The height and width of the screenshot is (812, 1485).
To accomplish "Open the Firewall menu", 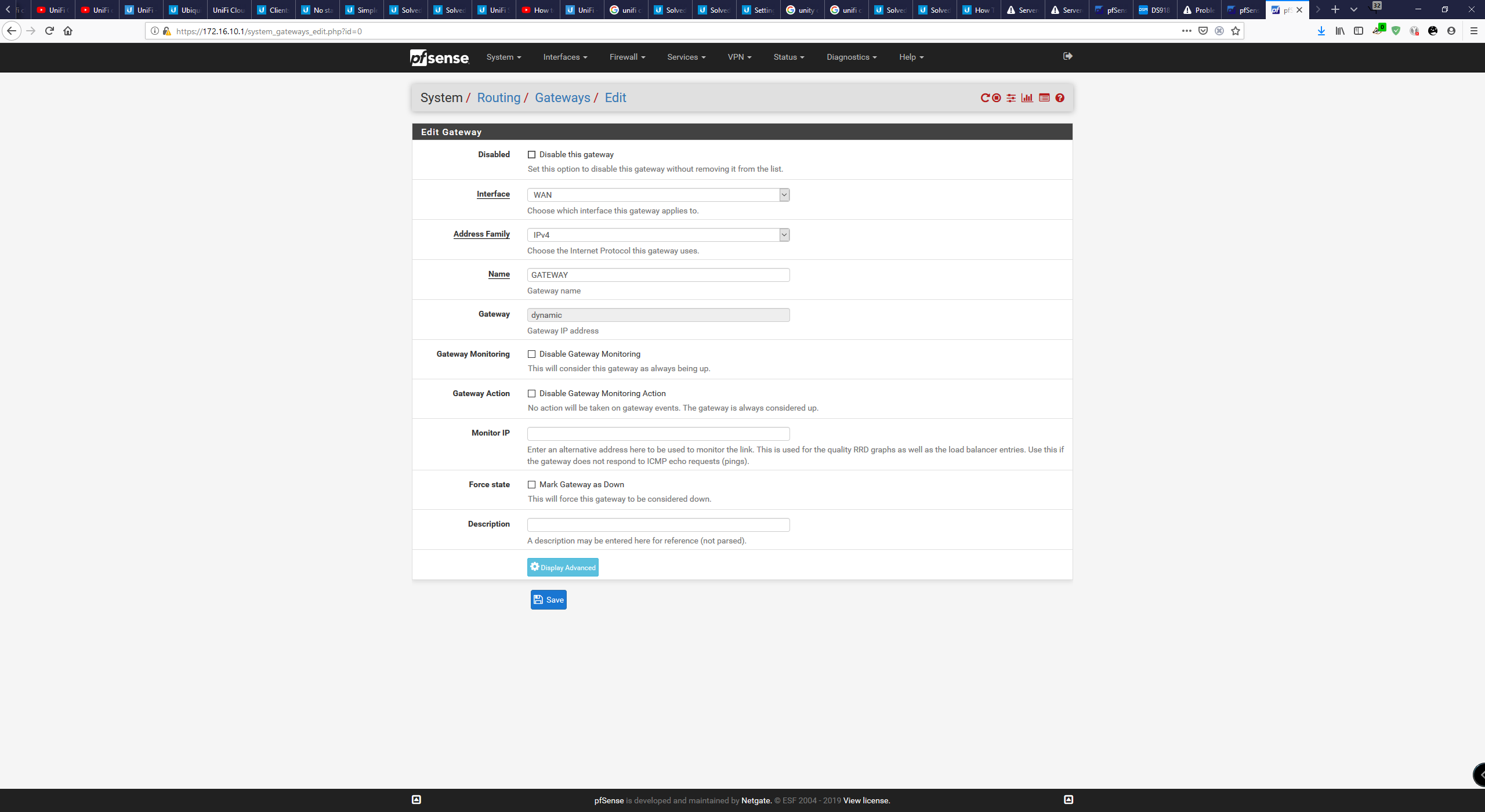I will [627, 57].
